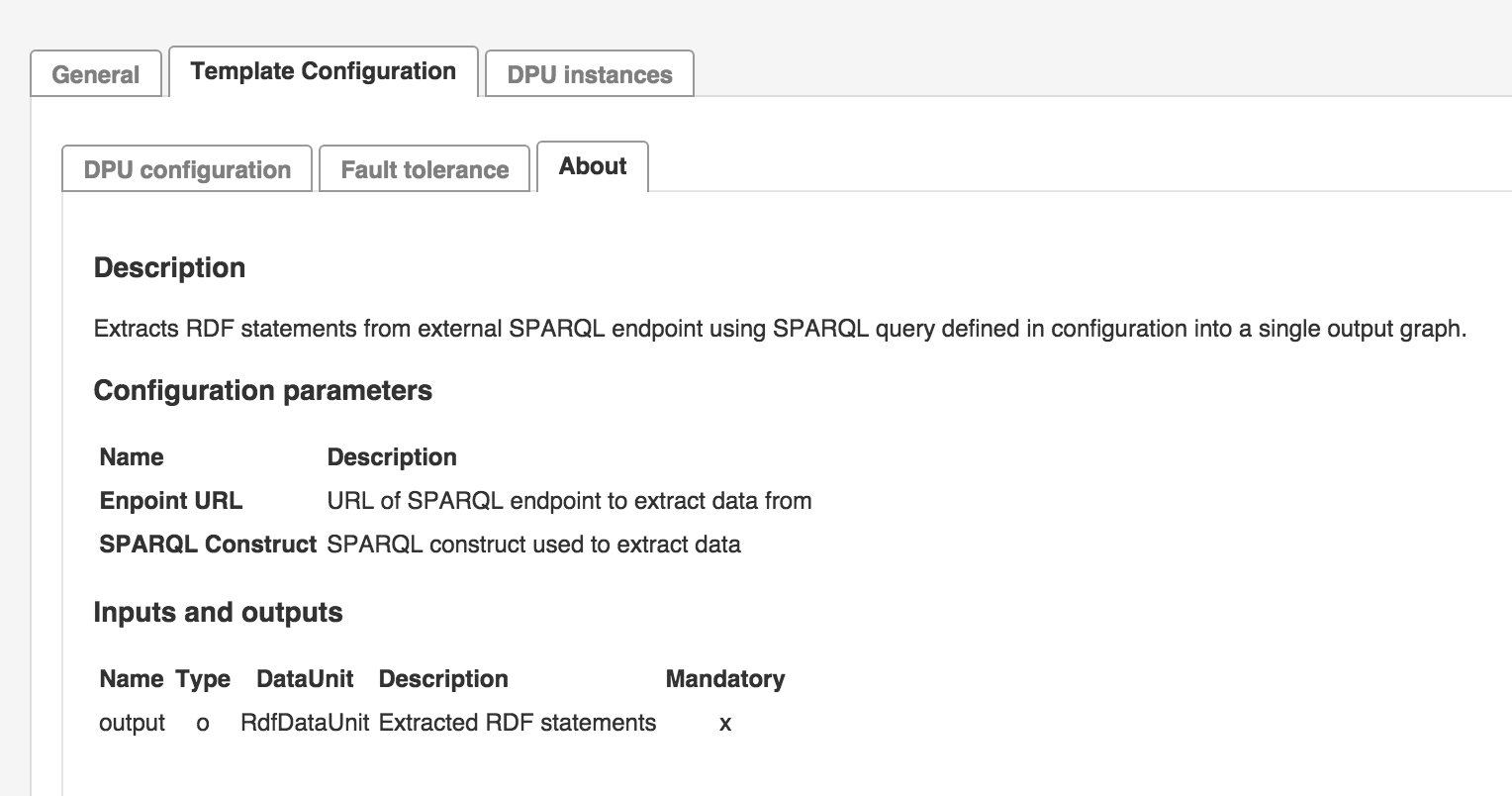
Task: Click the SPARQL Construct parameter name
Action: point(208,544)
